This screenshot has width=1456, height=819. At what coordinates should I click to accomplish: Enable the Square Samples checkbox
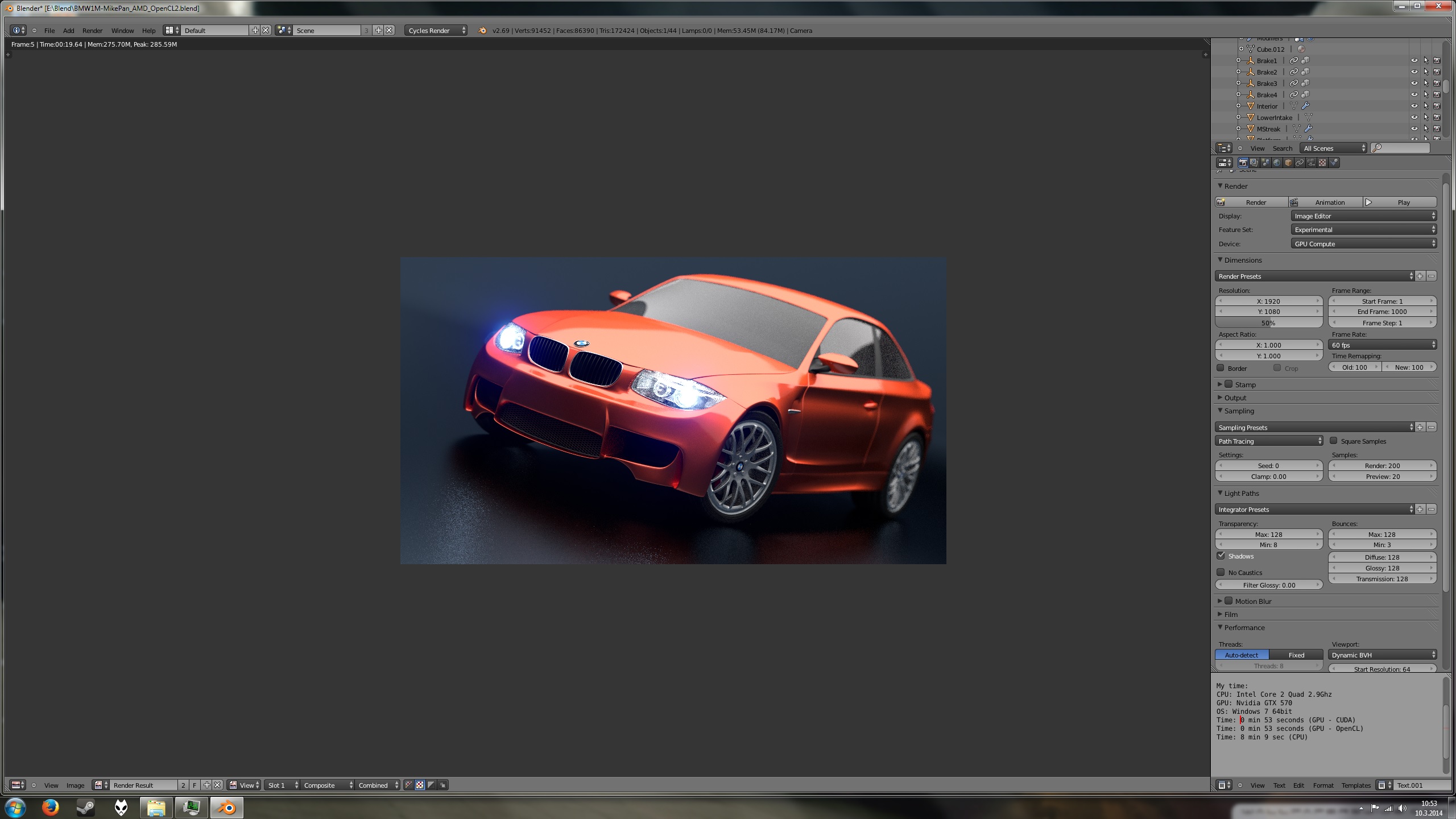1333,441
